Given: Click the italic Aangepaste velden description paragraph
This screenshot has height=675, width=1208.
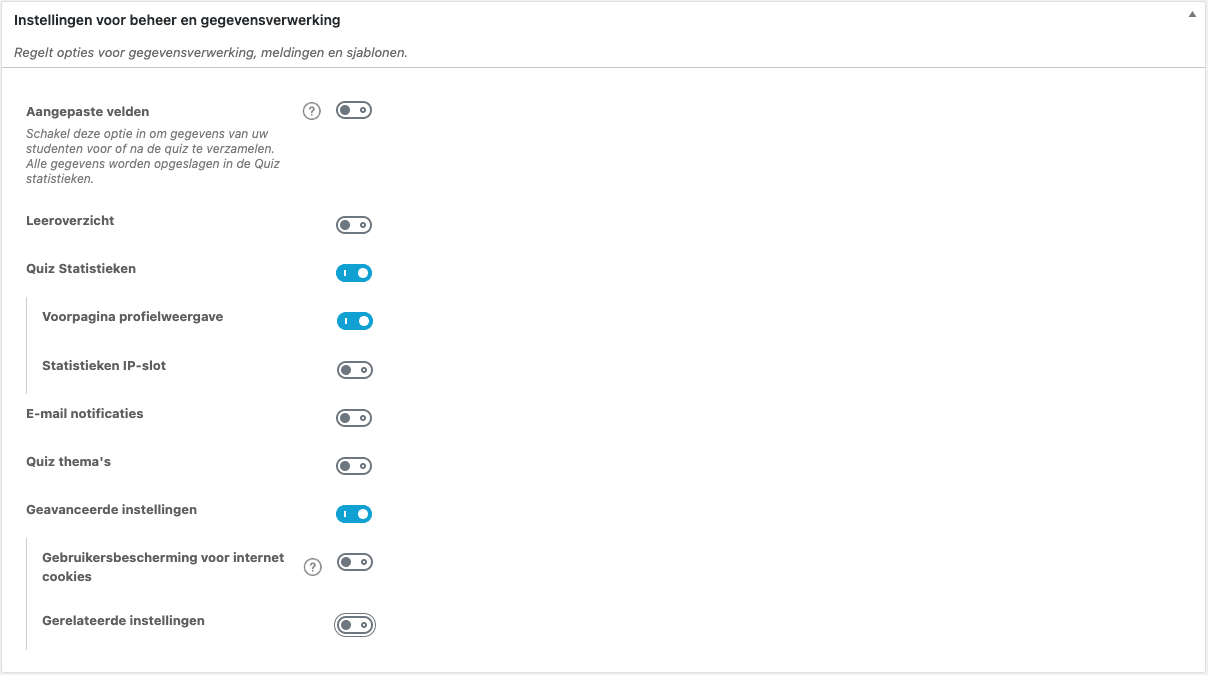Looking at the screenshot, I should [x=150, y=156].
